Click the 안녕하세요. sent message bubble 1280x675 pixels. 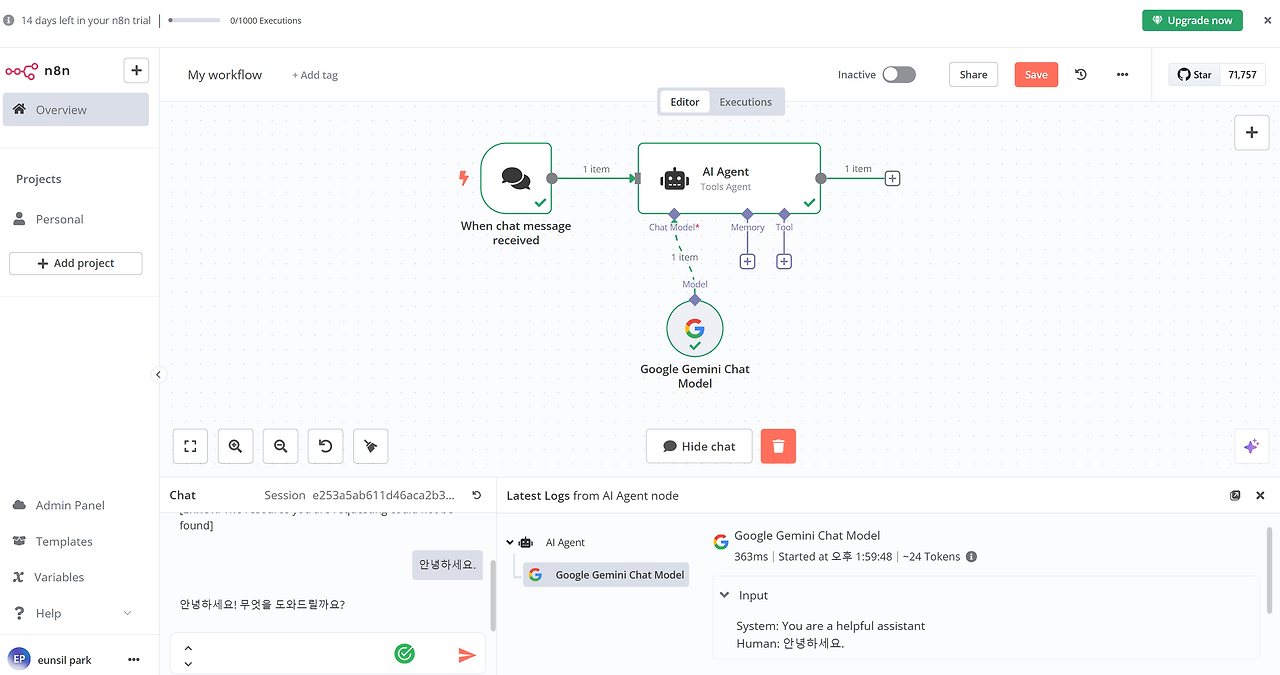tap(447, 564)
